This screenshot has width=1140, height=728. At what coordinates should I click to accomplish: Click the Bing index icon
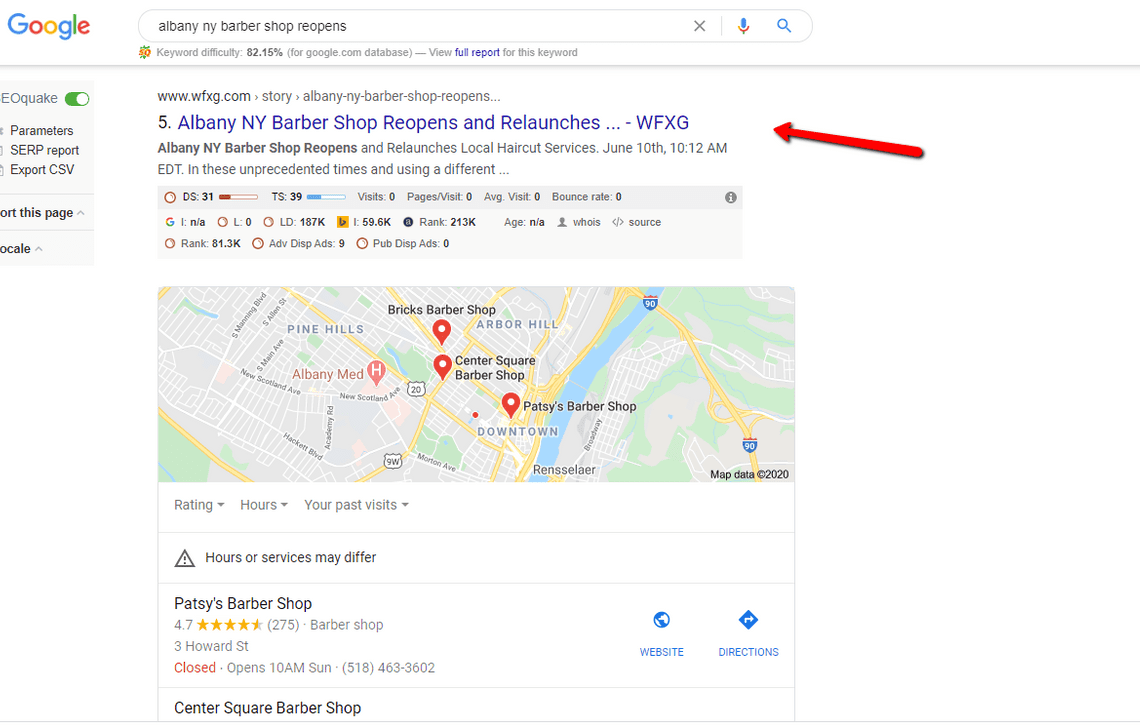click(x=342, y=222)
